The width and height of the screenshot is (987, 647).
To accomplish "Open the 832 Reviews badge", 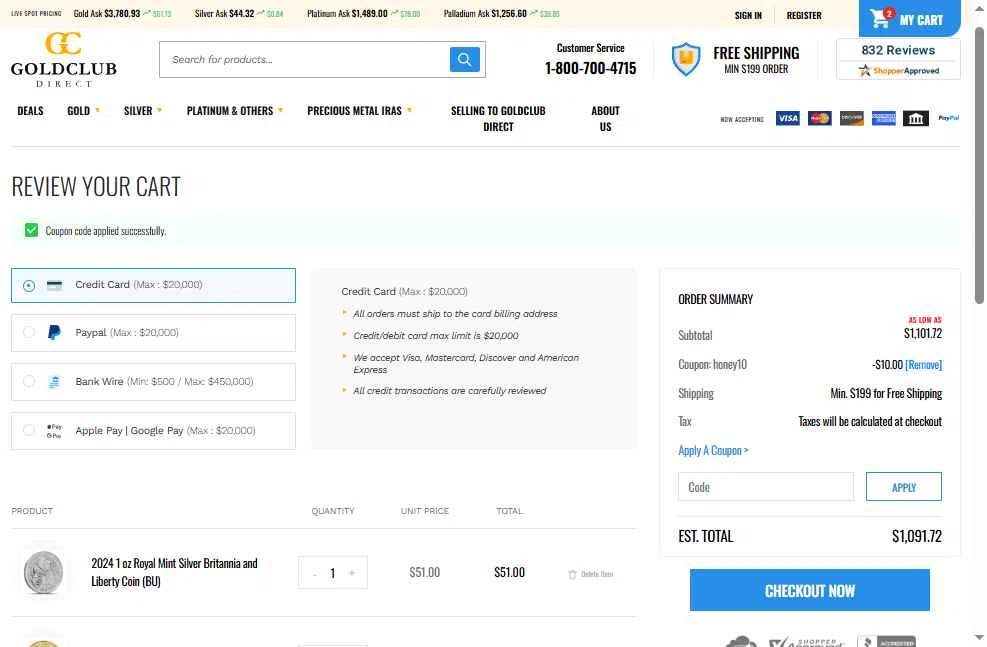I will pos(898,59).
